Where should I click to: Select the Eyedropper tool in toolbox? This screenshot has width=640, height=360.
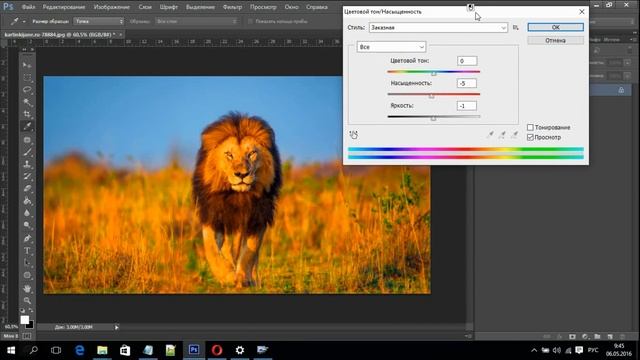click(x=27, y=127)
